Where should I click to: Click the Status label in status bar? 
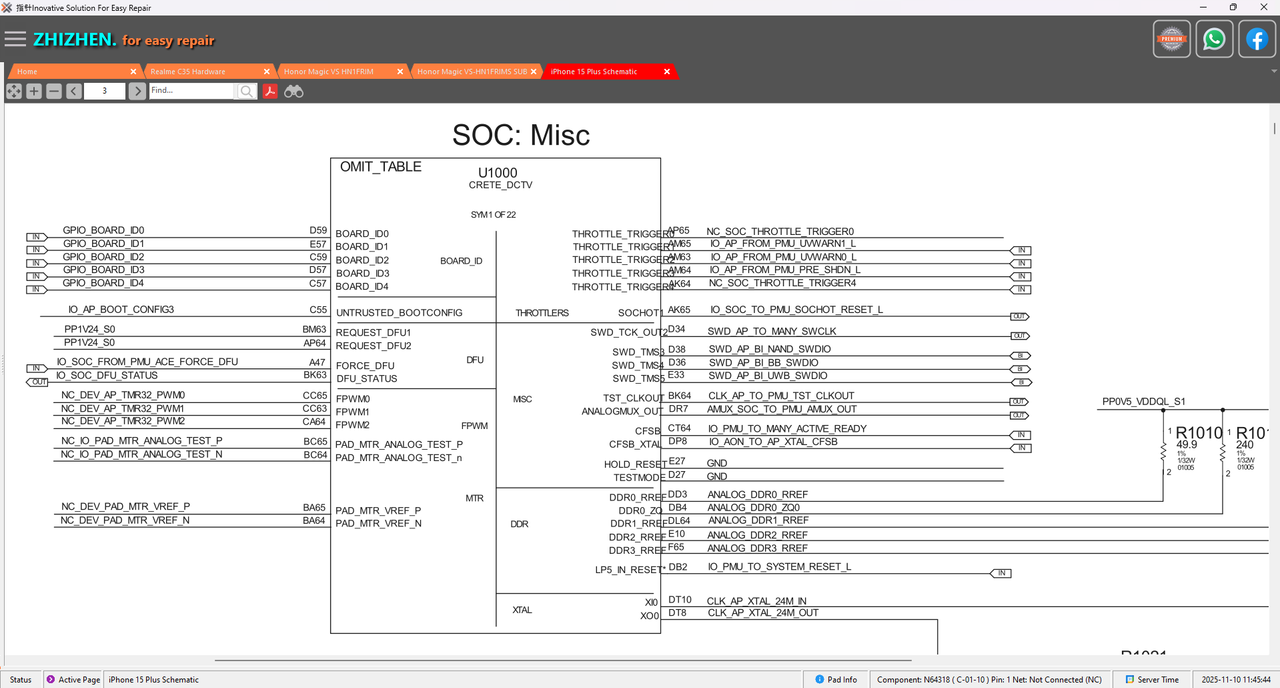click(x=21, y=679)
